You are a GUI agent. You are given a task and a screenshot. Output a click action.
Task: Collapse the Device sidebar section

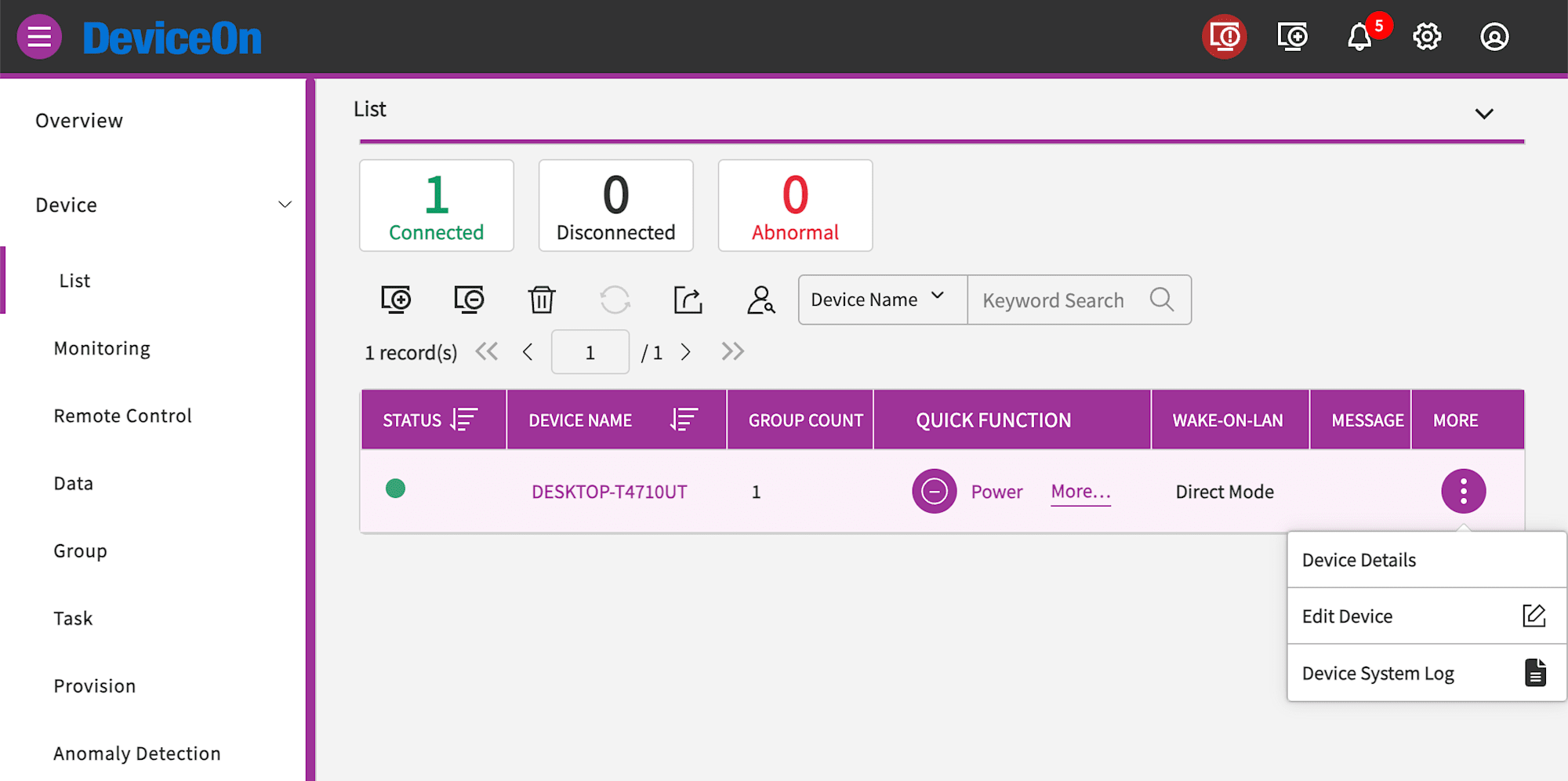pos(285,205)
